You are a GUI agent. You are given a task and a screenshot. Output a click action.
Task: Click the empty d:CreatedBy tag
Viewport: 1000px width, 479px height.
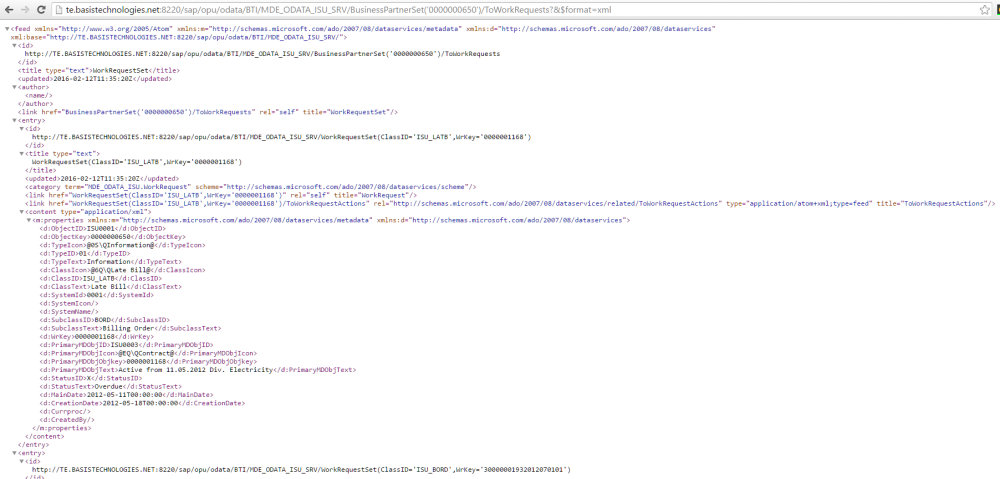point(66,419)
